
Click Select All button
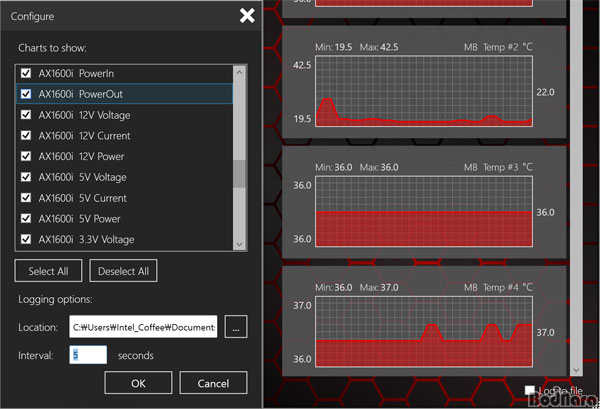[x=48, y=271]
